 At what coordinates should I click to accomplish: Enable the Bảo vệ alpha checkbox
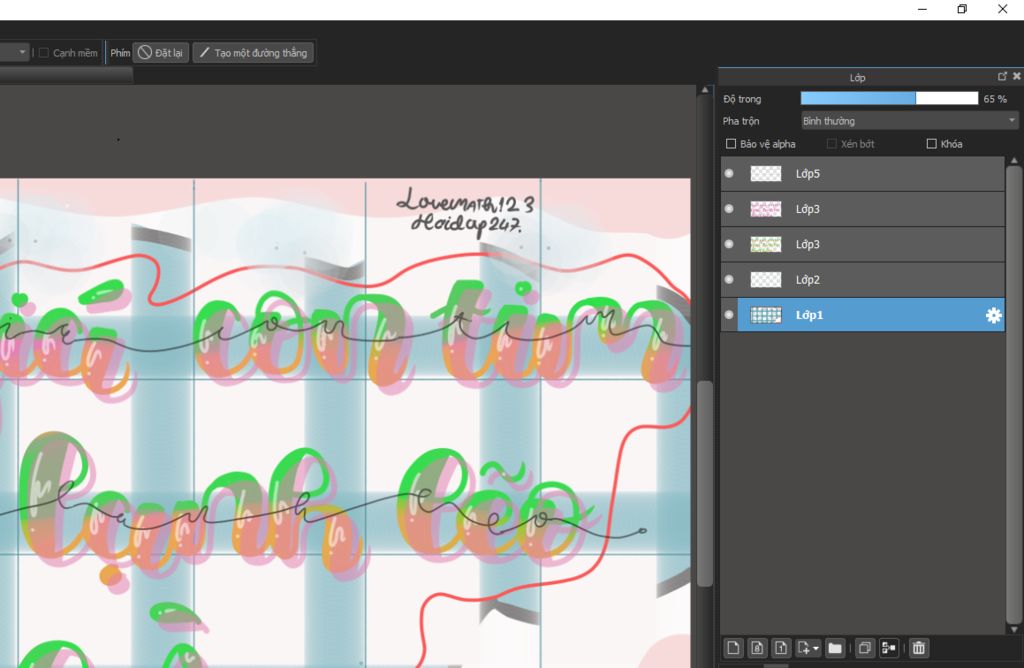coord(731,144)
